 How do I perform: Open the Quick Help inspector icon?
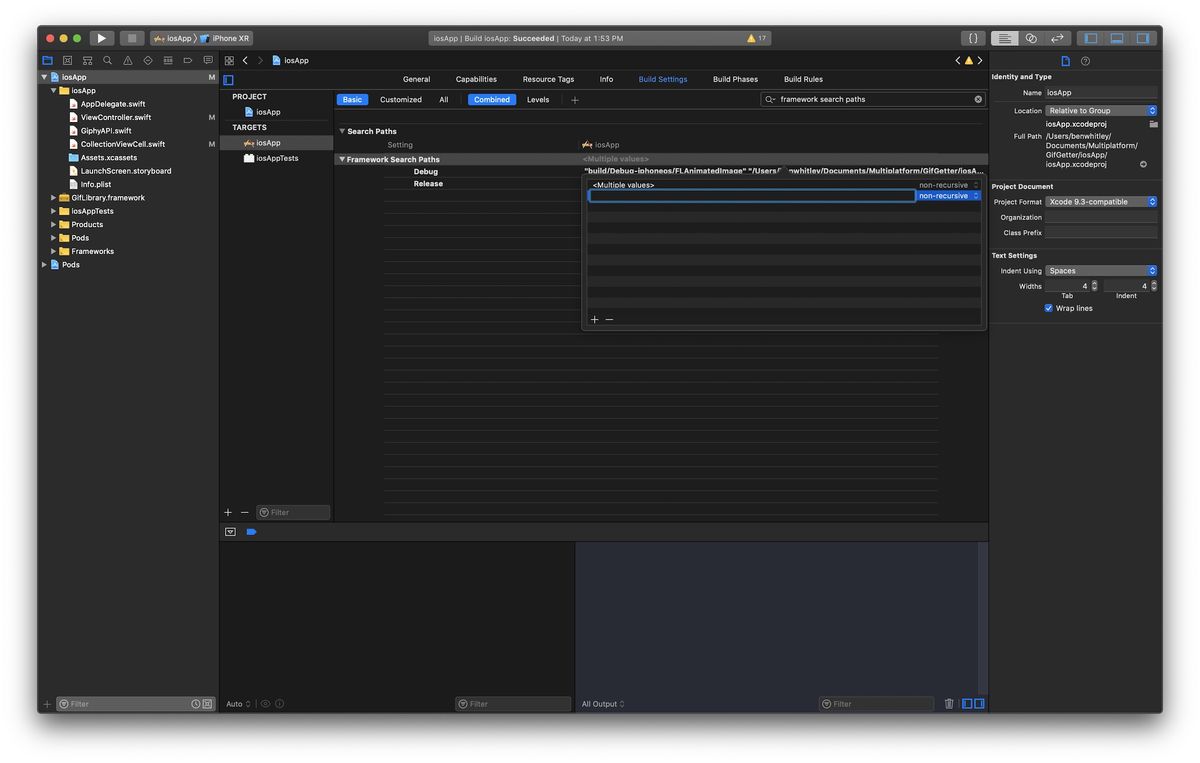click(x=1086, y=61)
